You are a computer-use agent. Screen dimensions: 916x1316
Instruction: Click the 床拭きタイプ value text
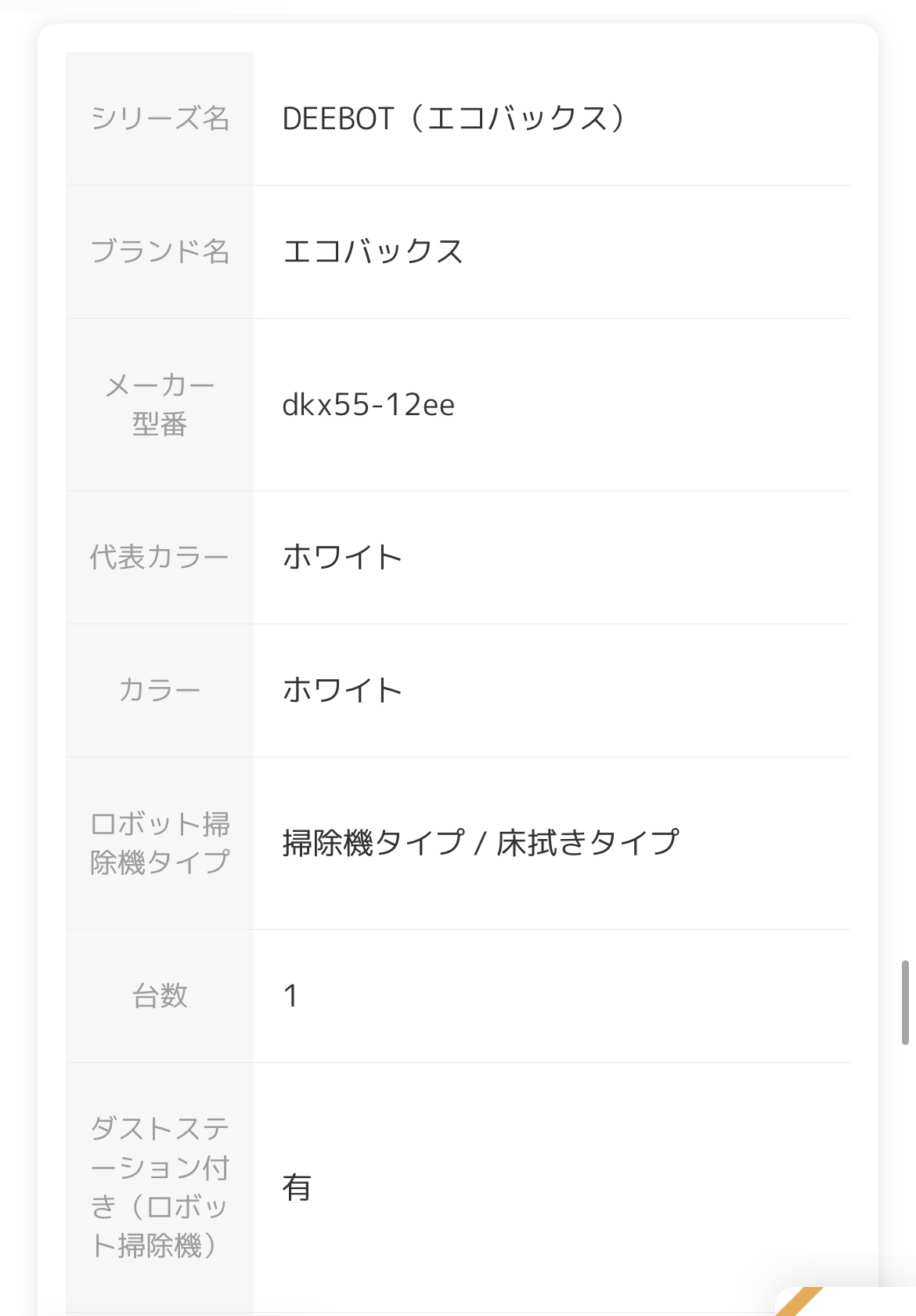pos(588,843)
